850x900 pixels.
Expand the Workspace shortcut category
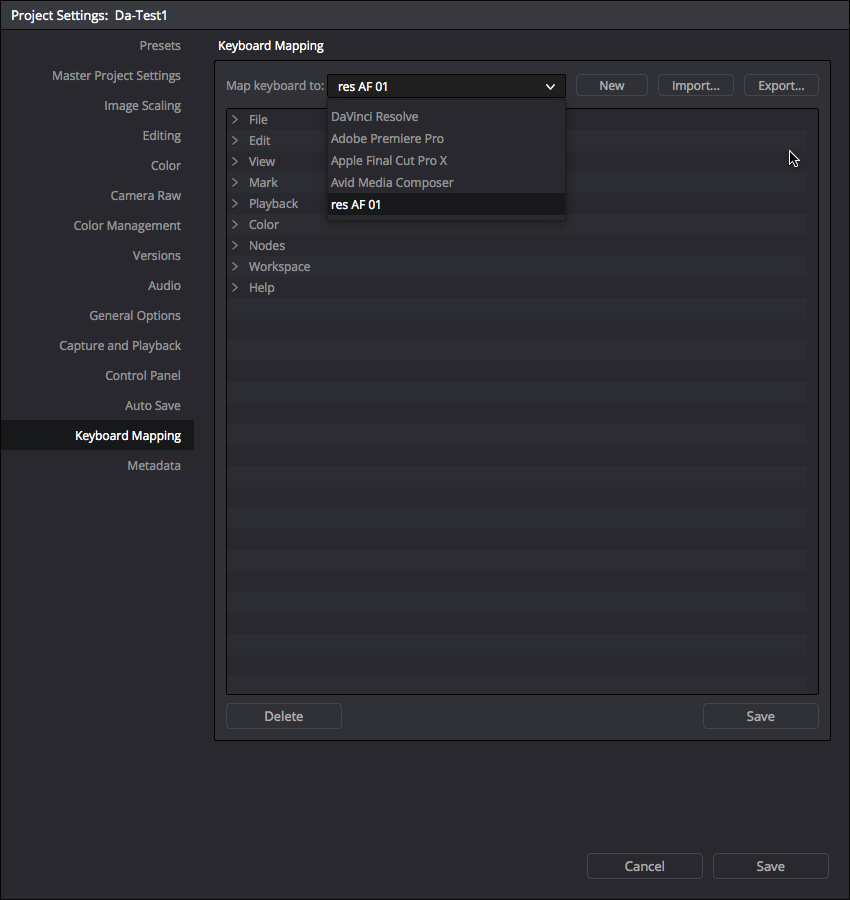[236, 267]
